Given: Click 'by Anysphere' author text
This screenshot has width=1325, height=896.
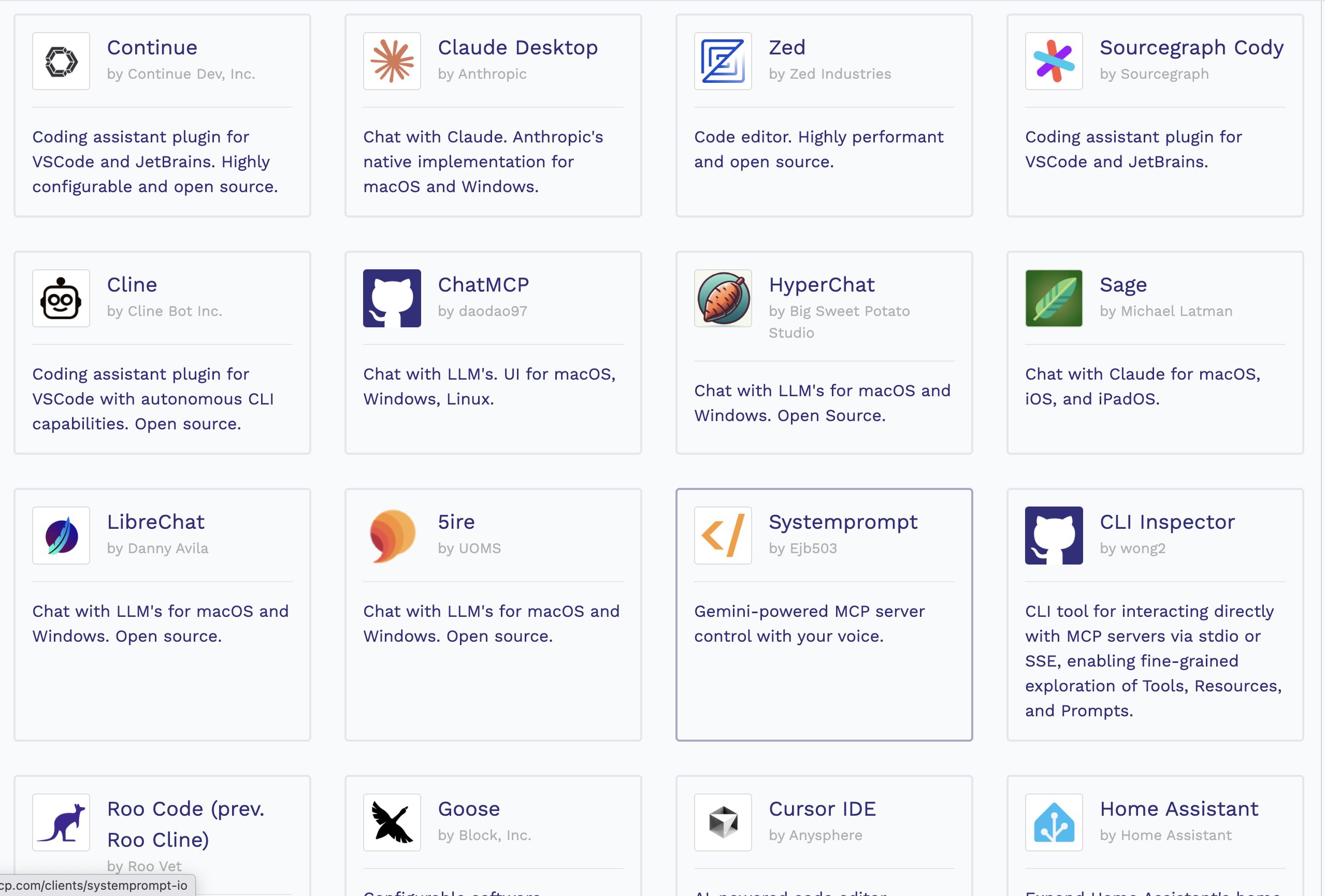Looking at the screenshot, I should coord(815,835).
